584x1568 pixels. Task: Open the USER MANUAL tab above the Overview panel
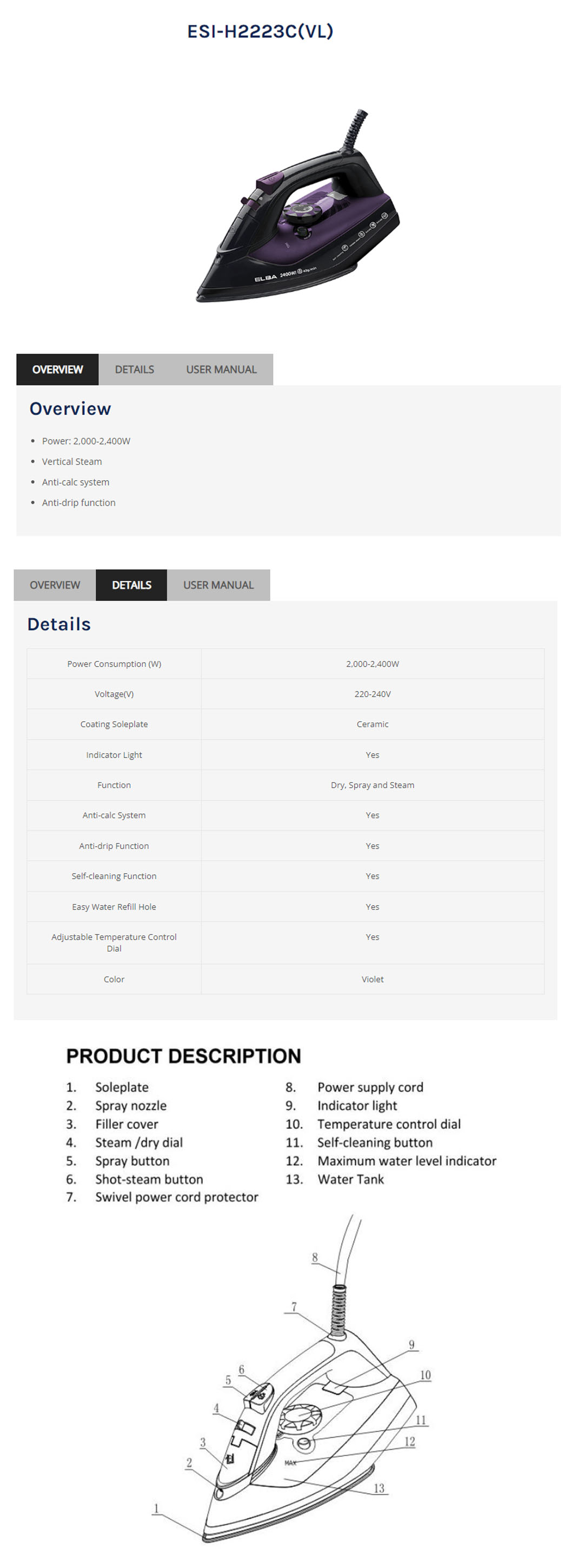(x=221, y=369)
